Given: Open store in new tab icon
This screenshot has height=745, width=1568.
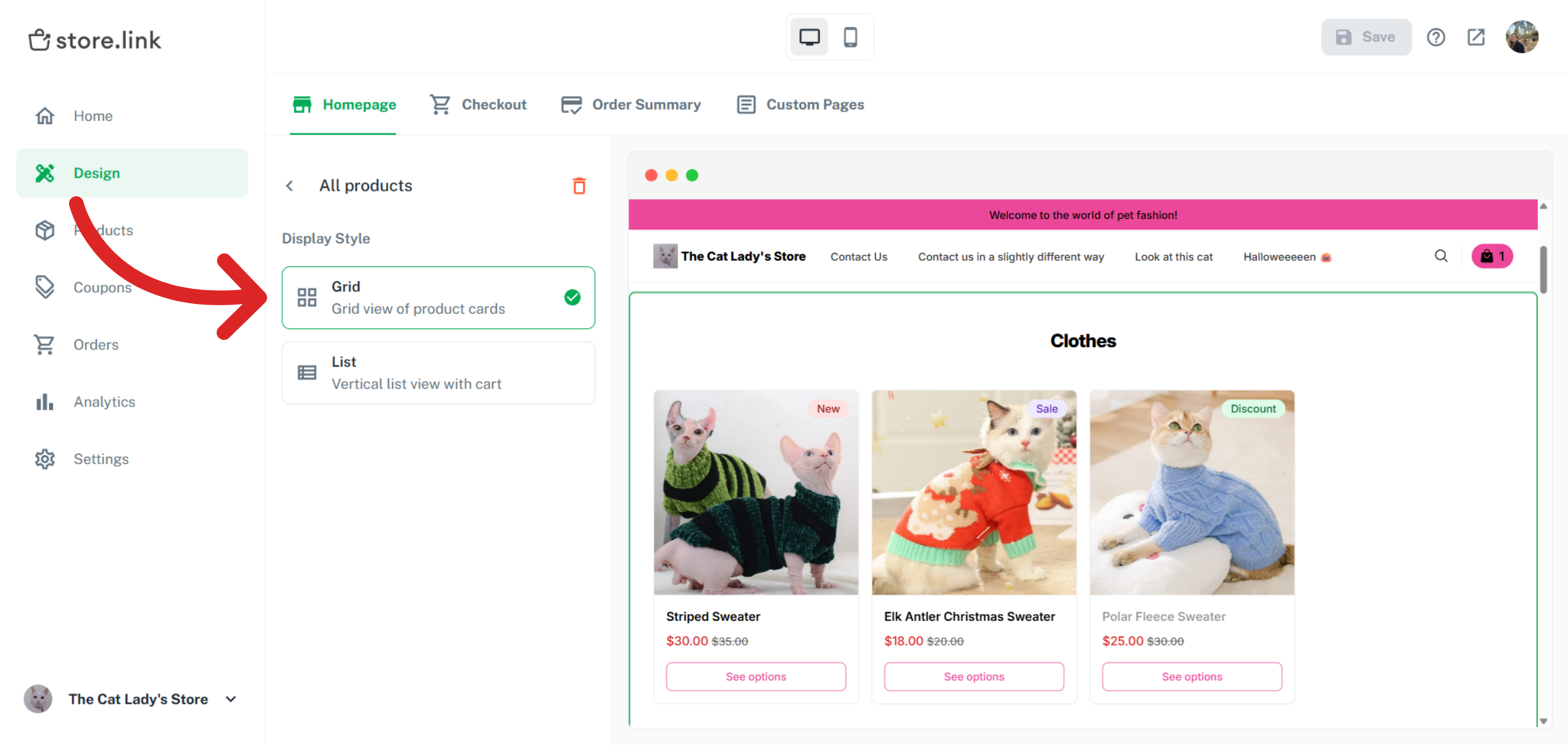Looking at the screenshot, I should pyautogui.click(x=1476, y=37).
